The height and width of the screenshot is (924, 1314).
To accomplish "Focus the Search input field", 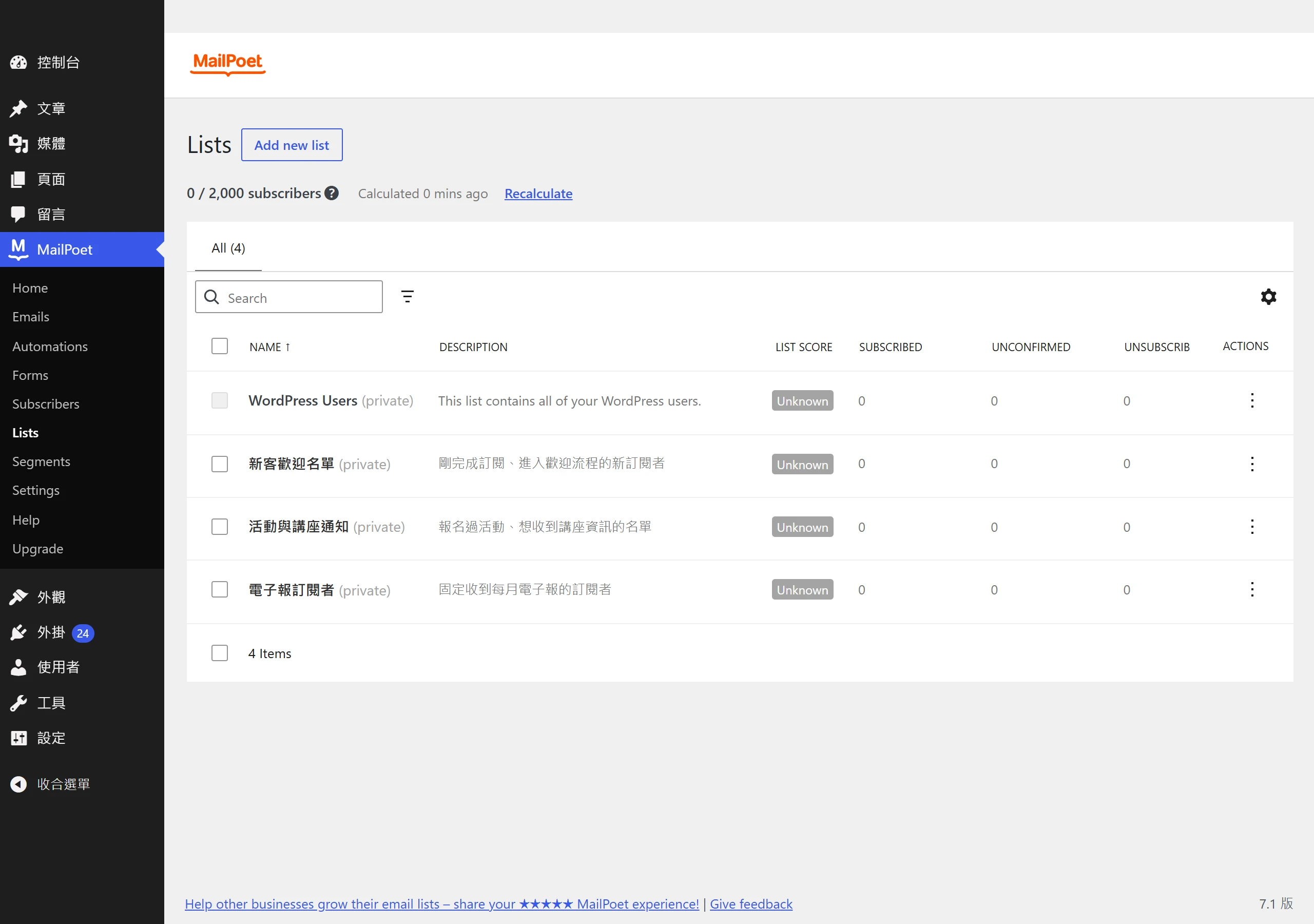I will click(x=289, y=297).
